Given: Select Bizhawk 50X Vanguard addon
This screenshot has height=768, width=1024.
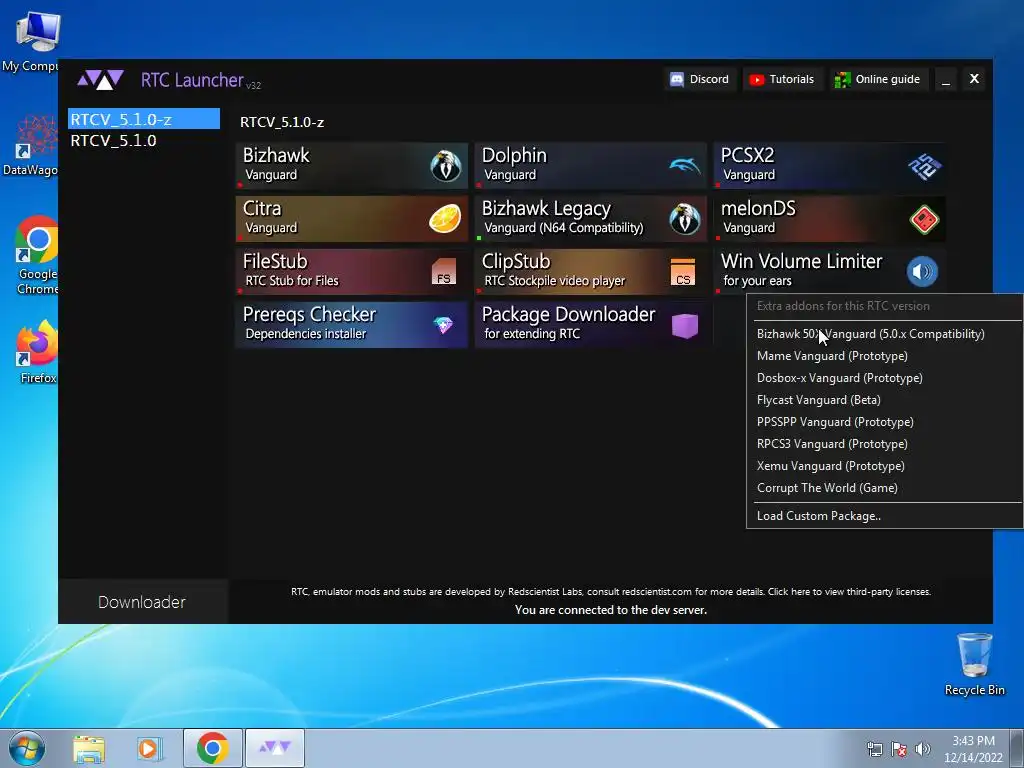Looking at the screenshot, I should coord(871,334).
